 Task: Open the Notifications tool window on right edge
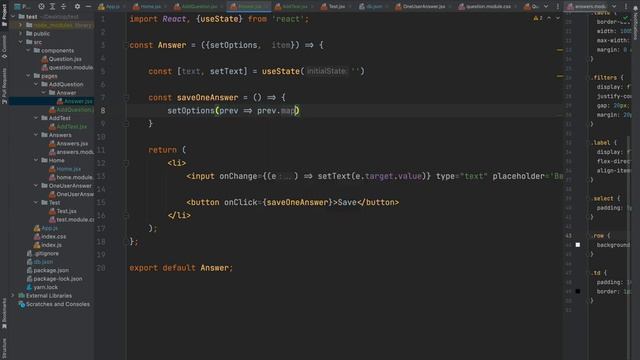point(636,24)
